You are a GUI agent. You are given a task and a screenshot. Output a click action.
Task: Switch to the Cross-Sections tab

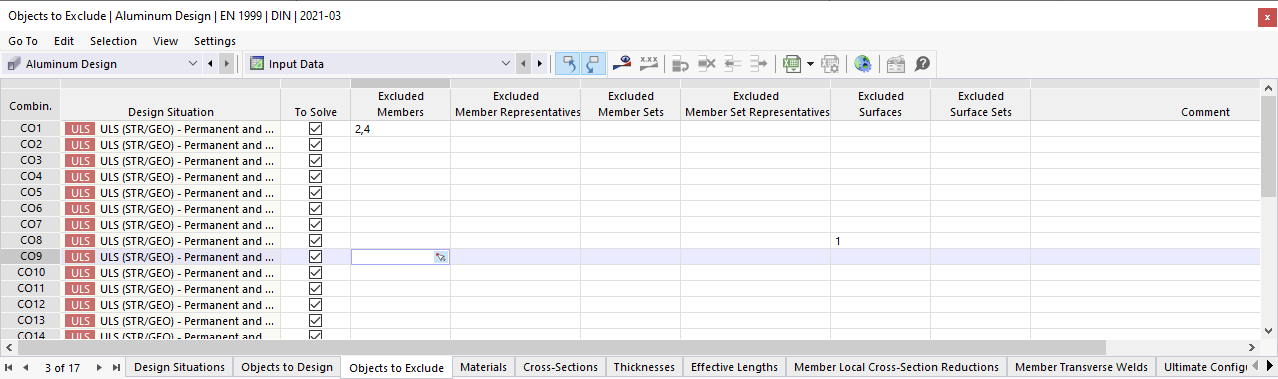pos(560,367)
